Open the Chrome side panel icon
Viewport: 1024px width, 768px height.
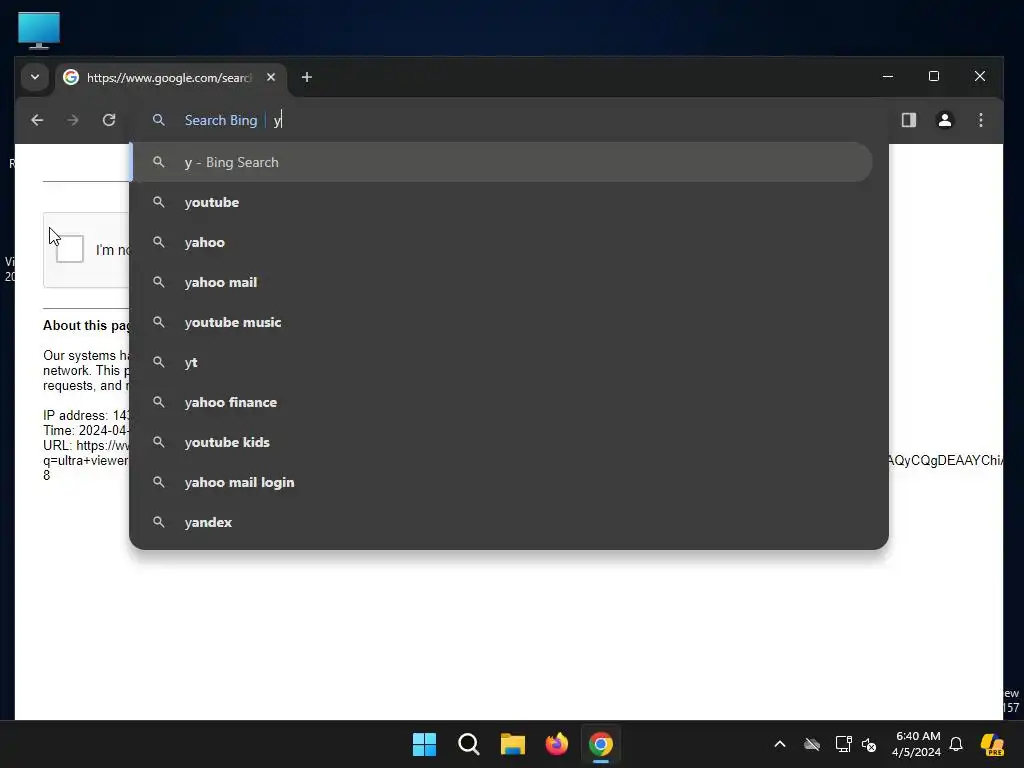[x=908, y=120]
